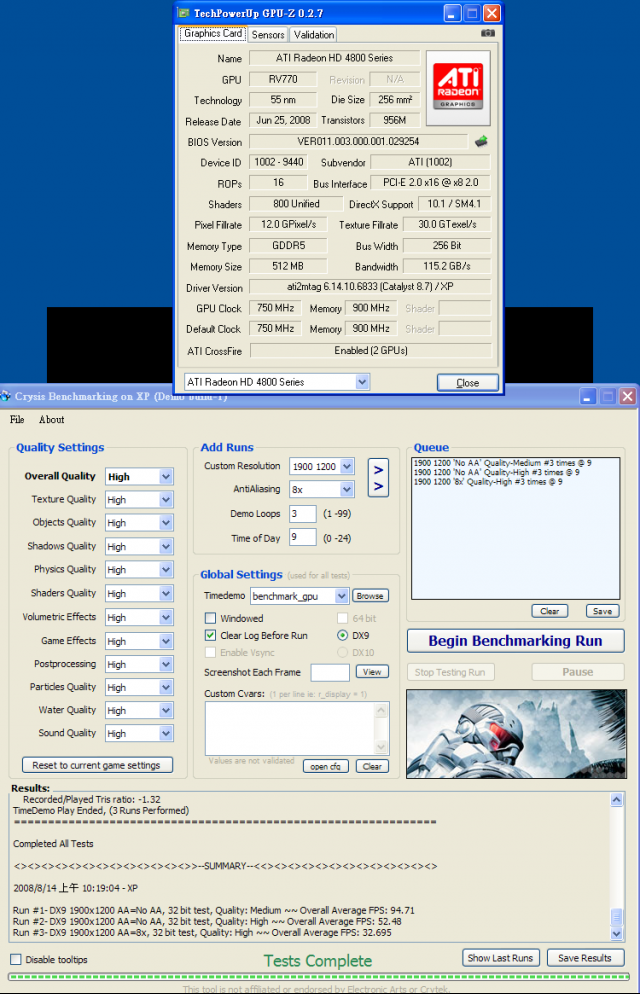This screenshot has width=640, height=994.
Task: Open the Overall Quality dropdown
Action: point(166,477)
